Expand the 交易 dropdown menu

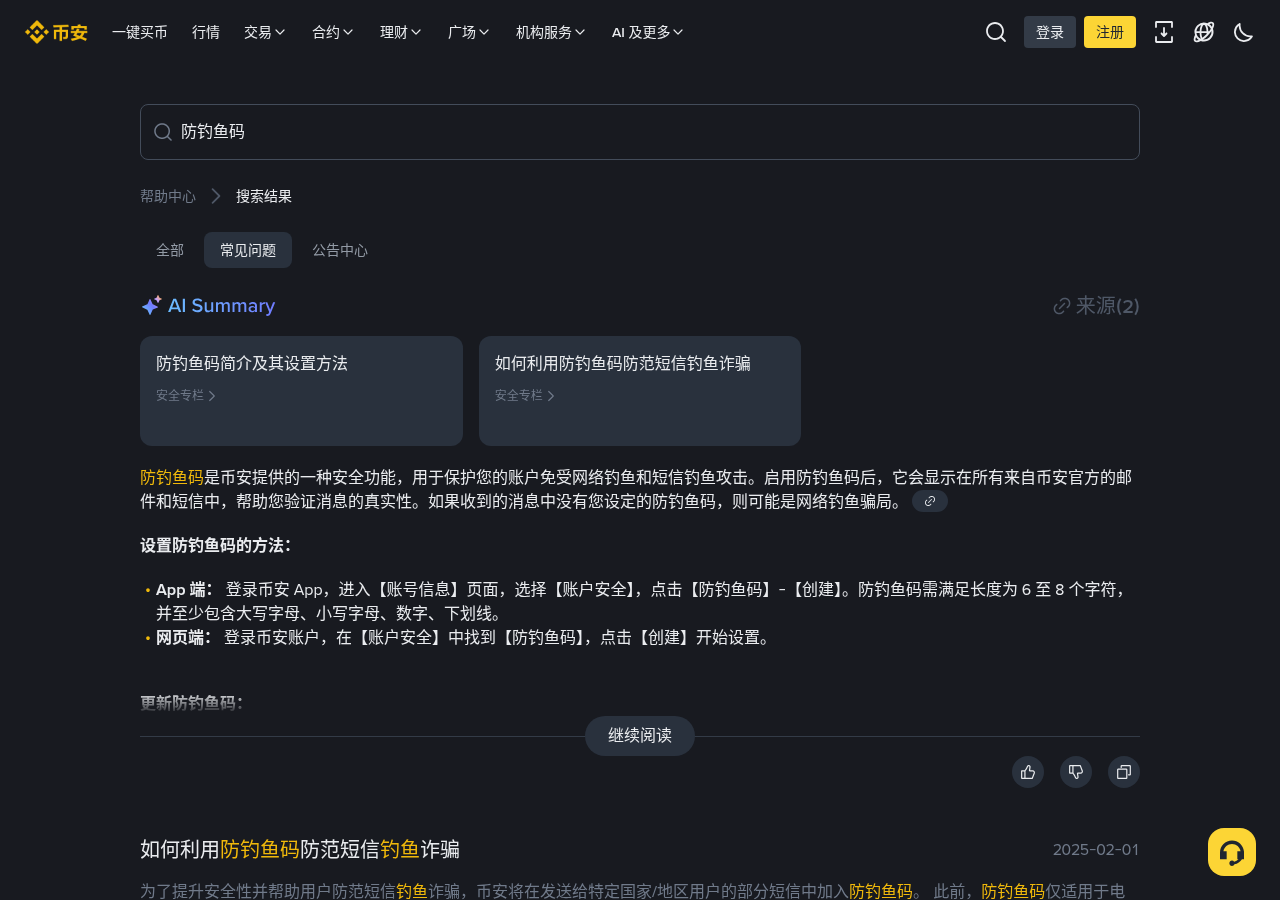point(265,32)
